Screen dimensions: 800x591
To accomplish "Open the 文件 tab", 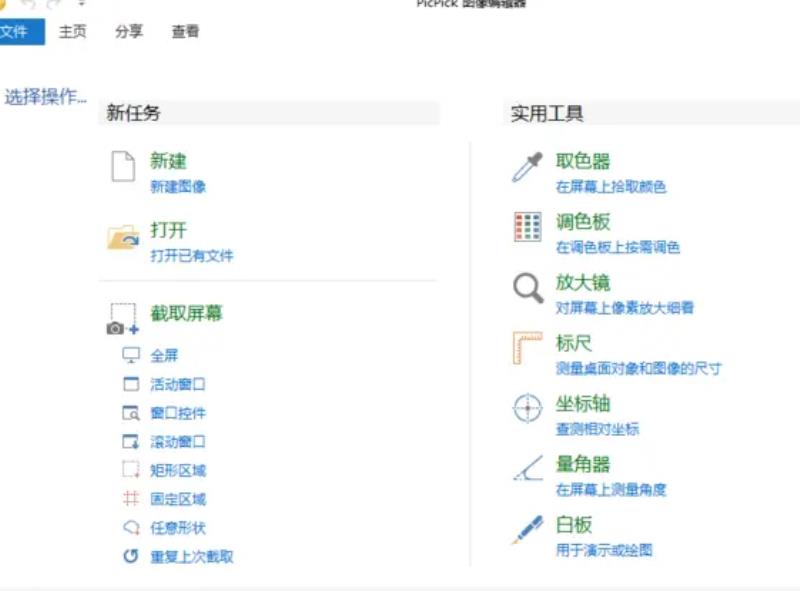I will pos(20,32).
